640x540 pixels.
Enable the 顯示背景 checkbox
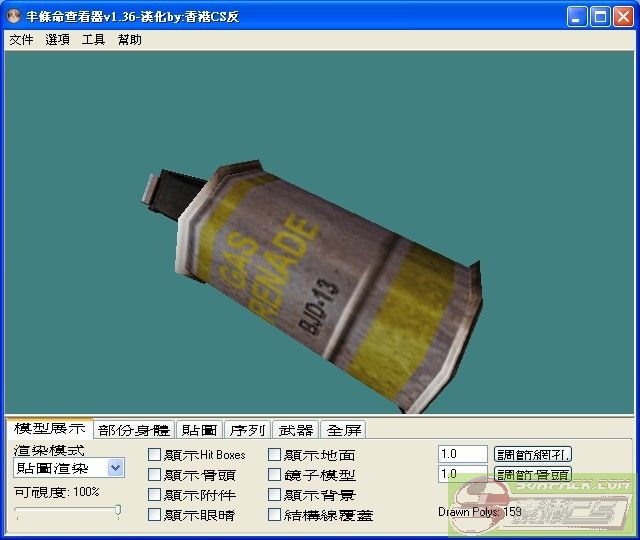tap(274, 495)
